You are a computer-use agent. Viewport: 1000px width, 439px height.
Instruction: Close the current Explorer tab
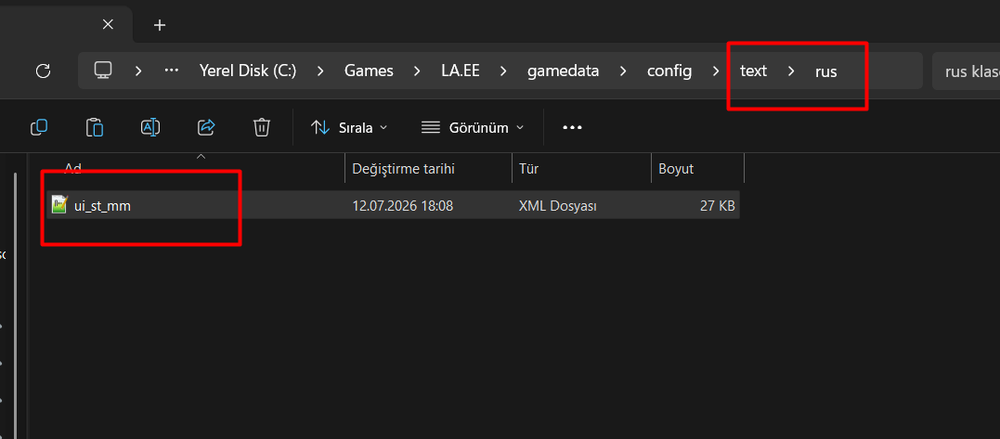coord(108,24)
